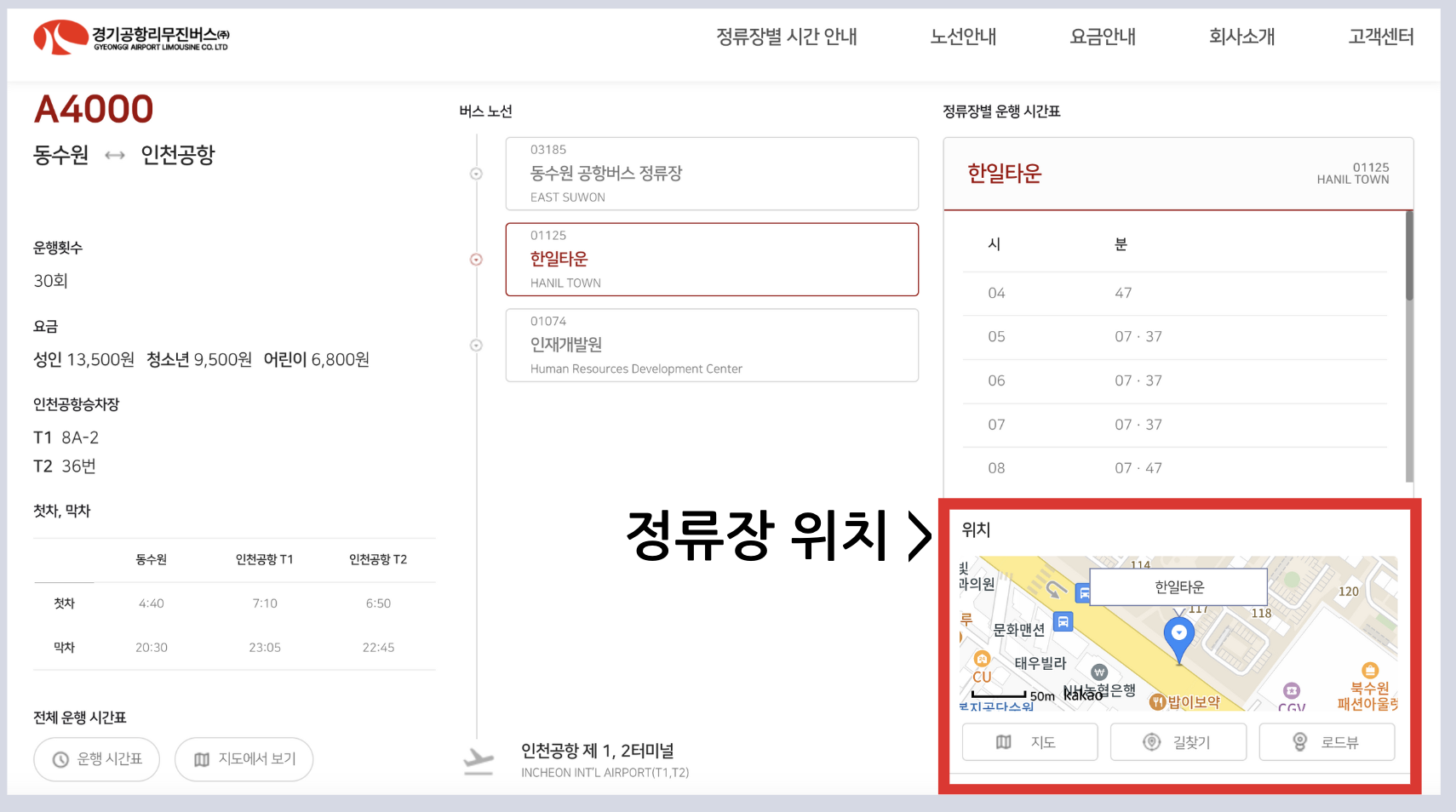This screenshot has width=1456, height=812.
Task: Select the 동수원 공항버스 정류장 stop
Action: click(x=712, y=174)
